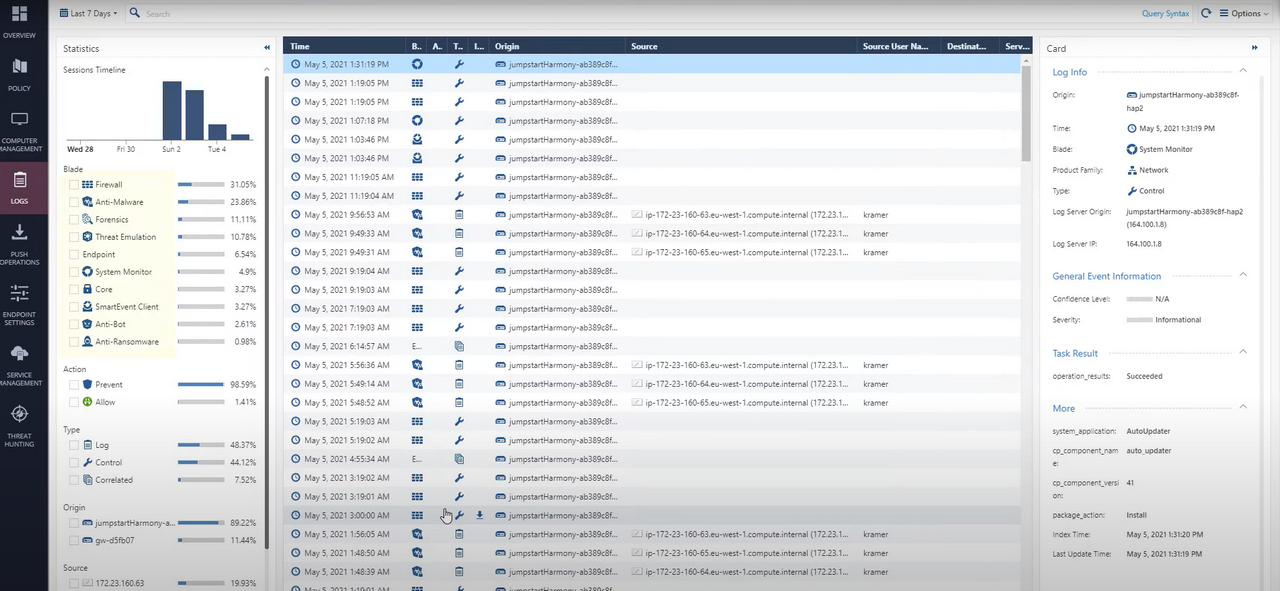The width and height of the screenshot is (1280, 591).
Task: Select Computer Management in the sidebar
Action: tap(19, 130)
